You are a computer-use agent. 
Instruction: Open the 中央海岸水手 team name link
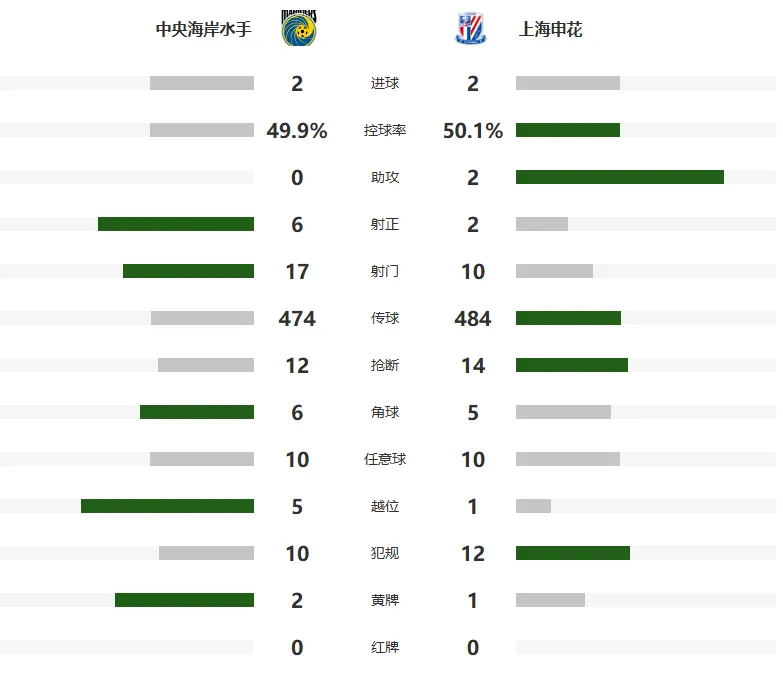pos(203,29)
